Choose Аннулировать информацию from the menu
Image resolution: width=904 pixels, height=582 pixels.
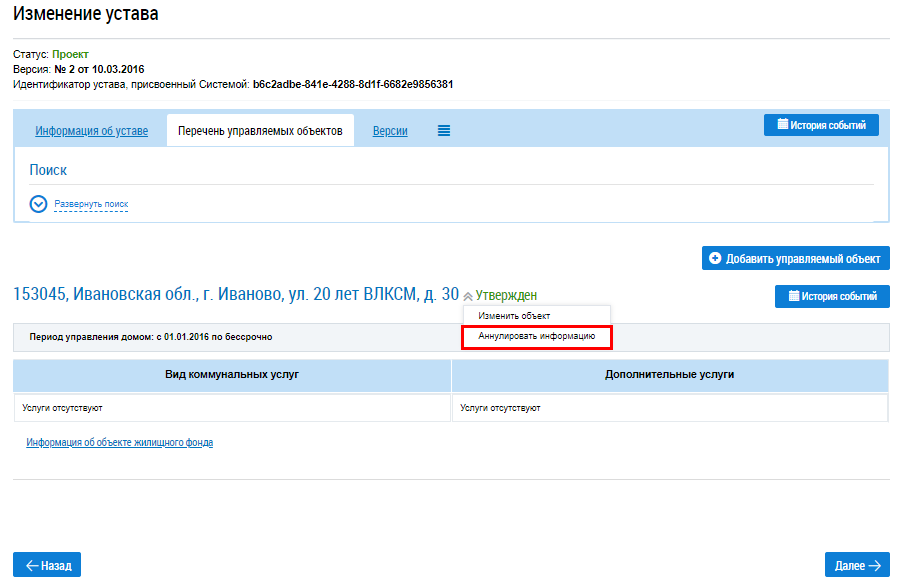(x=536, y=336)
